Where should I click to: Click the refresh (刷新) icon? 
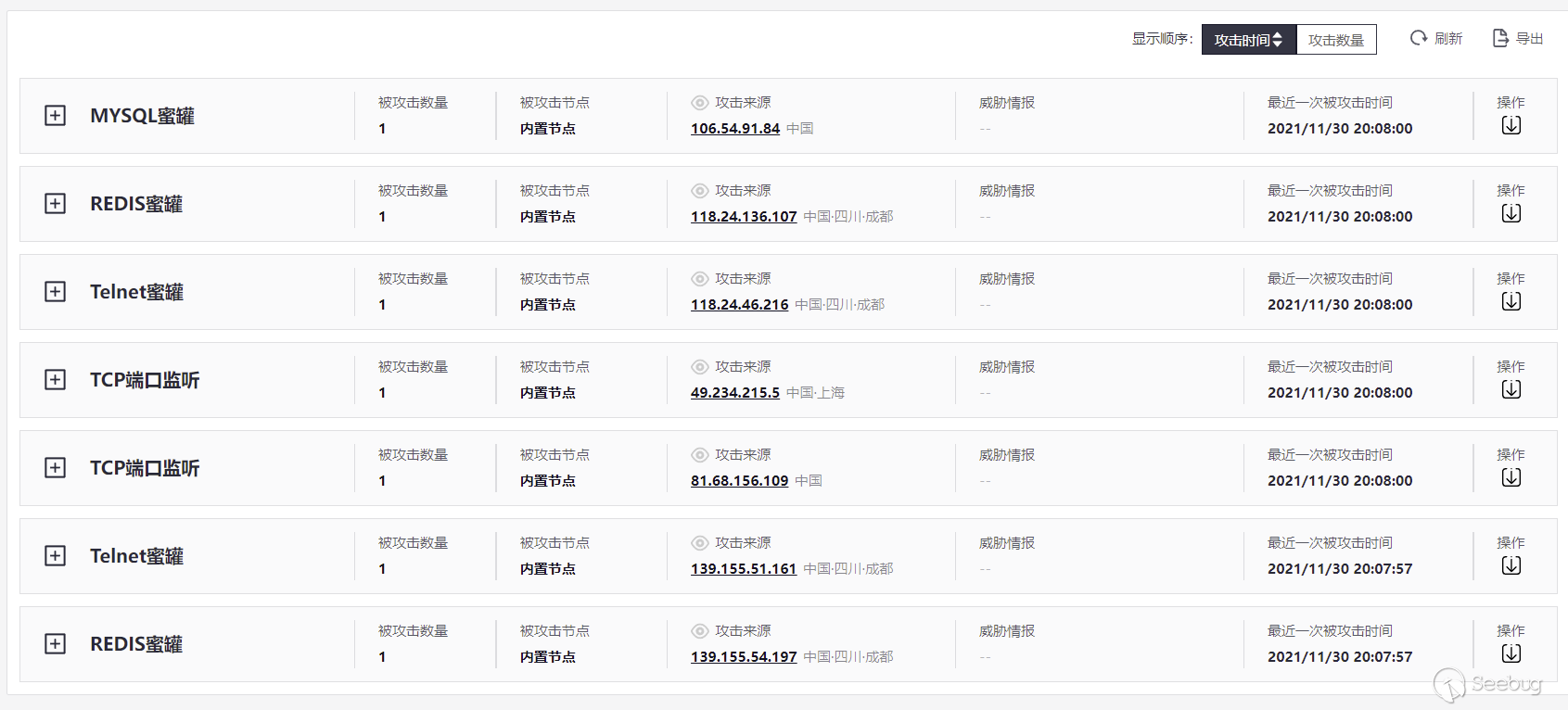(x=1419, y=38)
